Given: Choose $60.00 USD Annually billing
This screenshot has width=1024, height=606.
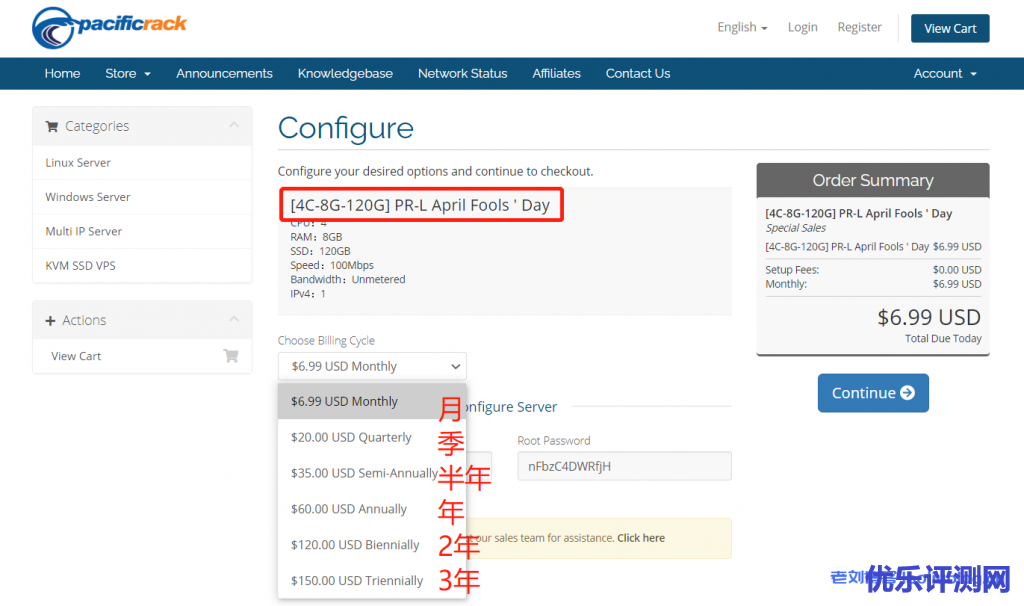Looking at the screenshot, I should click(348, 509).
